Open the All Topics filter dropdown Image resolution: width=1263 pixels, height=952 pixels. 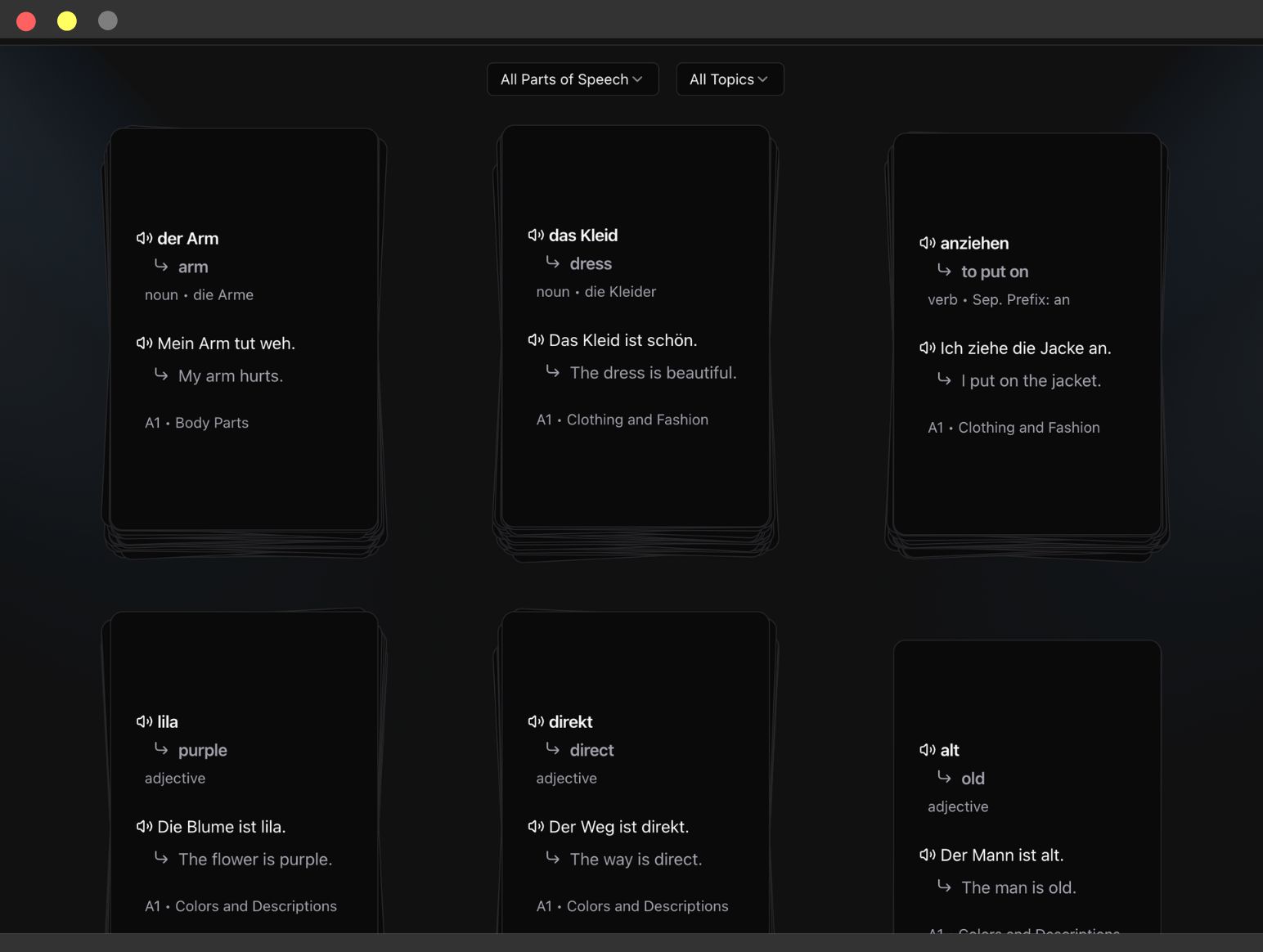[x=730, y=79]
